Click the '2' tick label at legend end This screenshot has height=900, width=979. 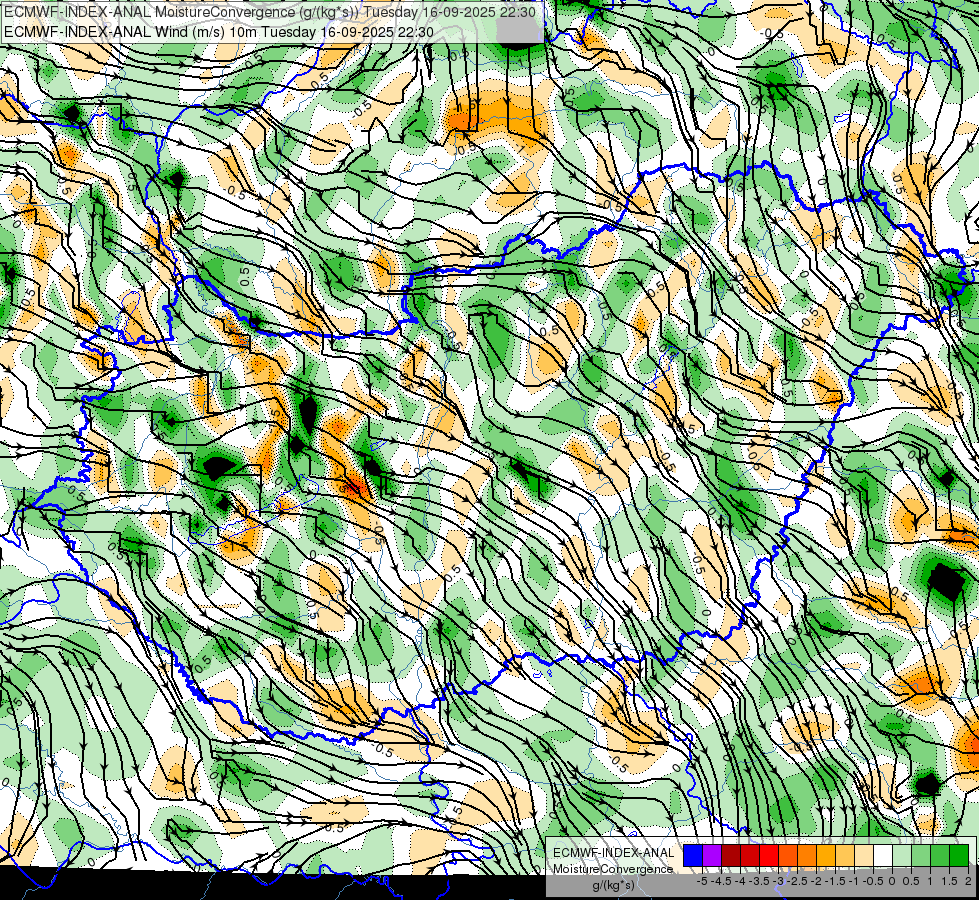968,881
